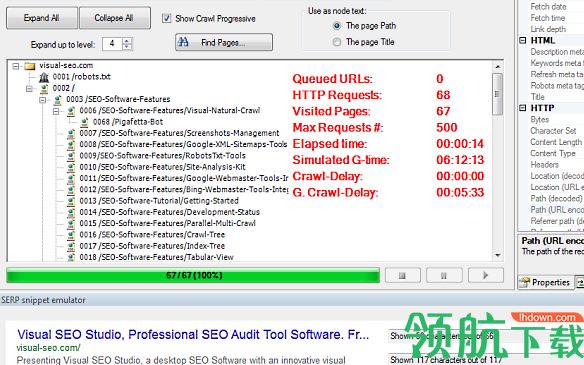Click the page icon of 0018 Tabular-View
Viewport: 584px width, 365px height.
71,257
